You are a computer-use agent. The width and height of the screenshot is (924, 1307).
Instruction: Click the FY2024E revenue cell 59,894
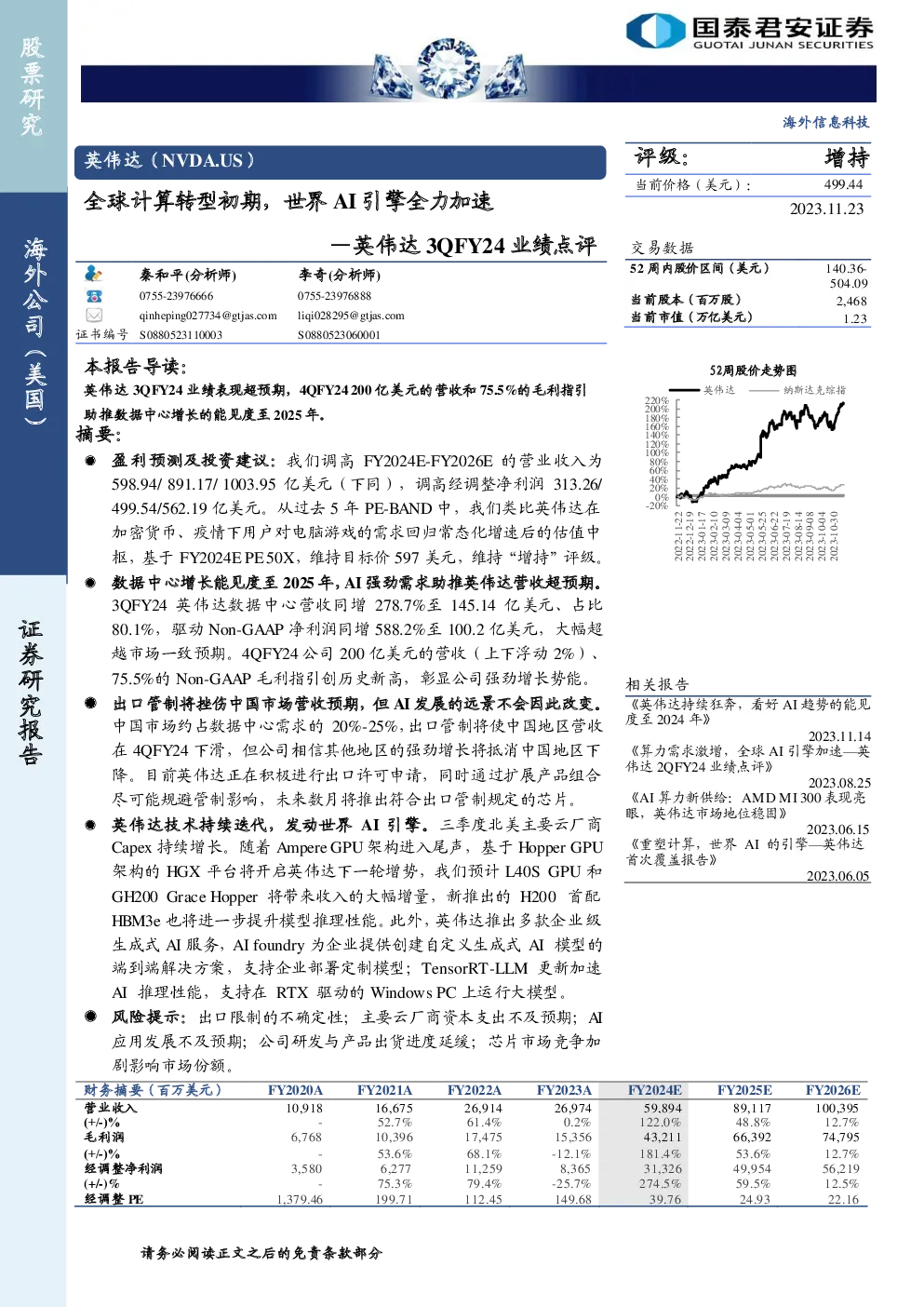click(x=663, y=1108)
